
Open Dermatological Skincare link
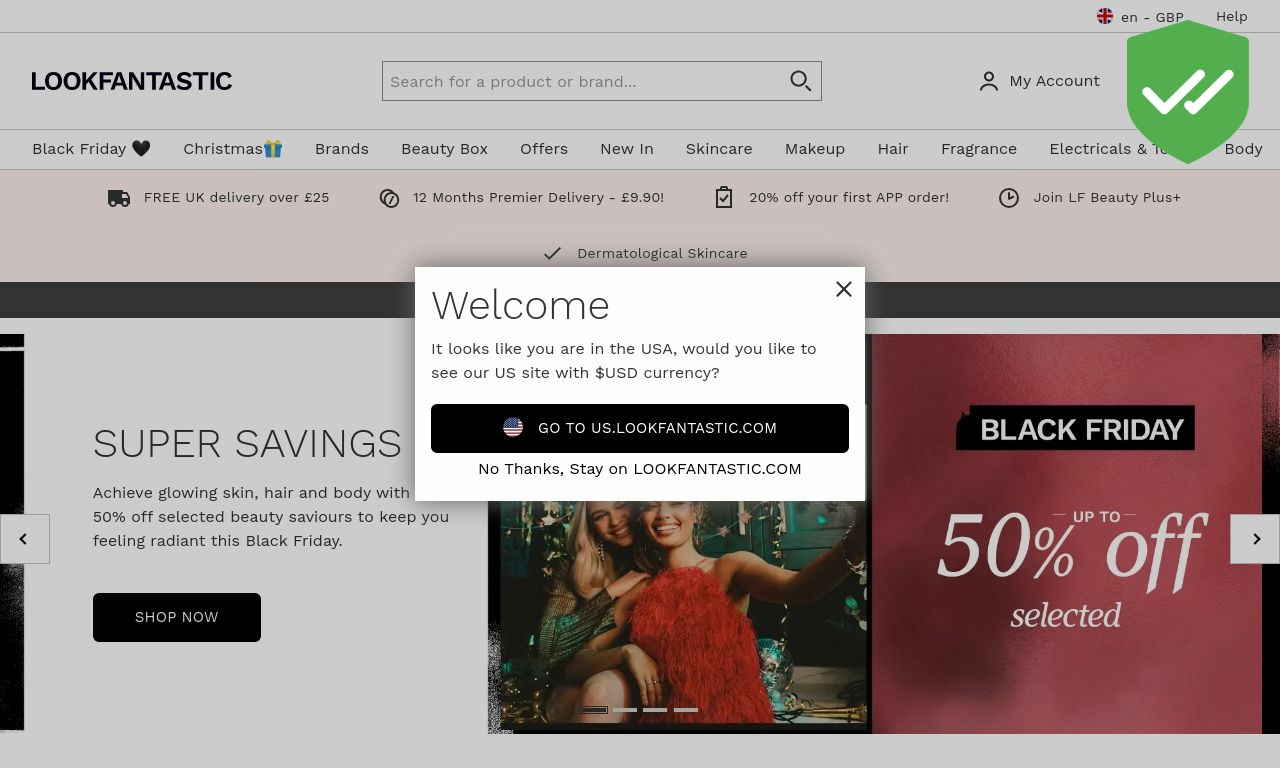[662, 254]
